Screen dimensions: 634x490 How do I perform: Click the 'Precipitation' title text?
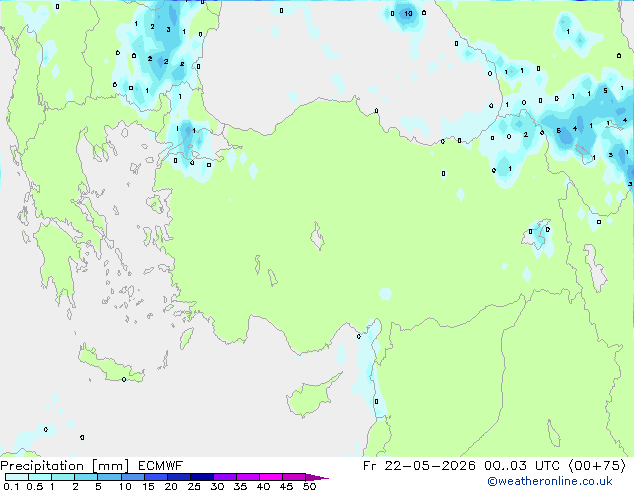pos(42,466)
